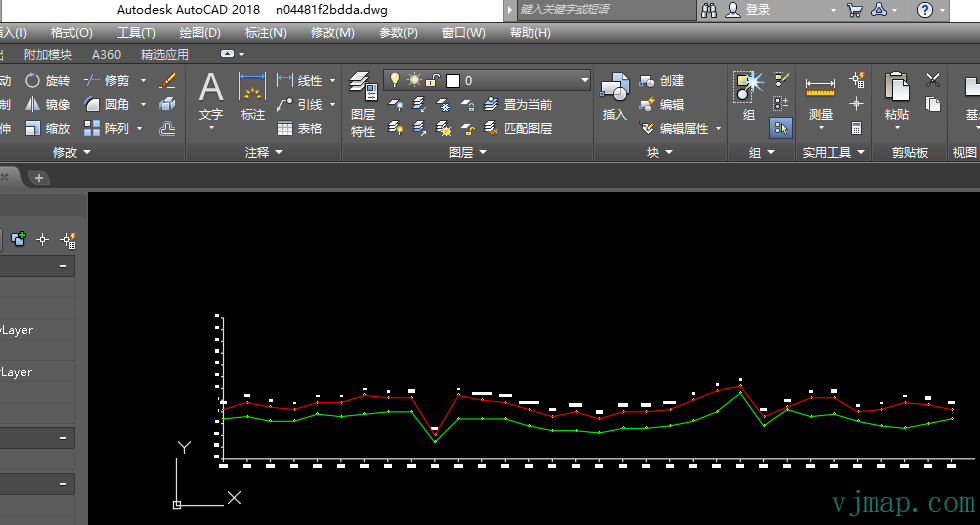Click the Explode cube icon
The height and width of the screenshot is (525, 980).
tap(167, 104)
